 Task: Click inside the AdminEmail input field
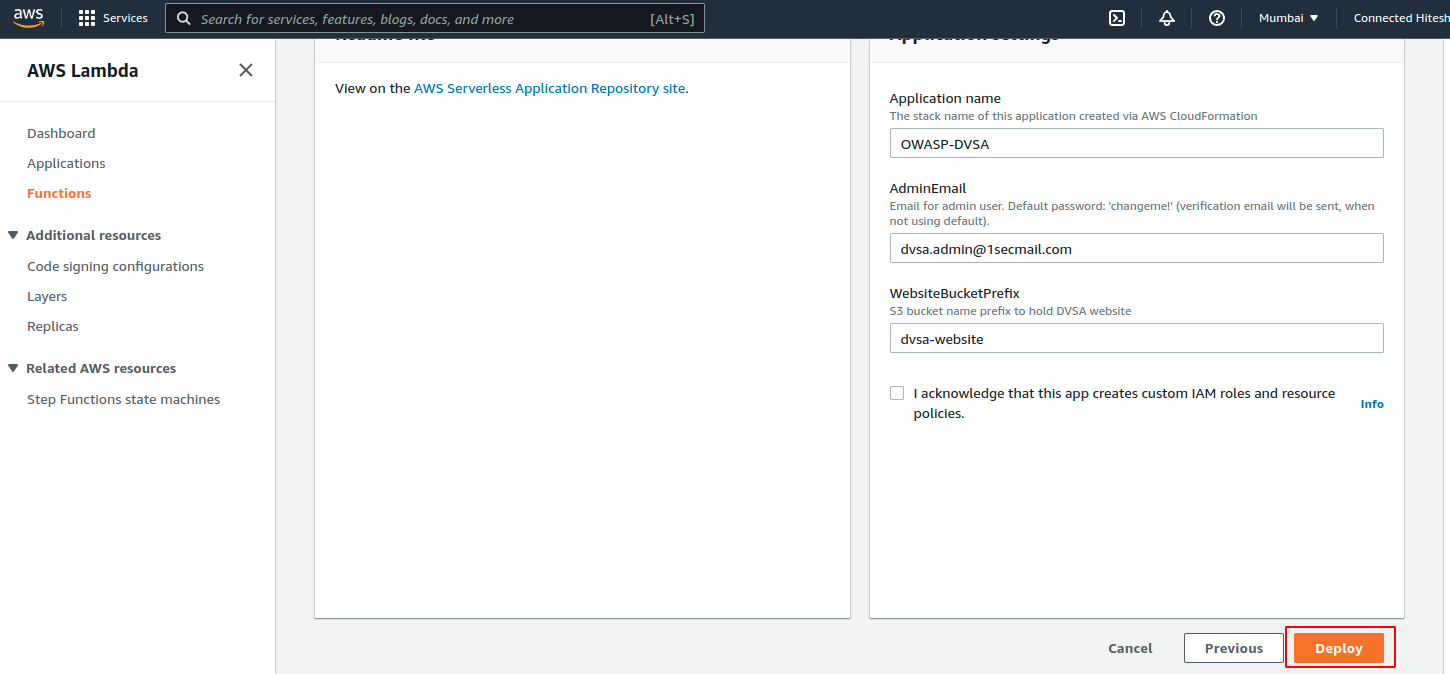(x=1136, y=247)
